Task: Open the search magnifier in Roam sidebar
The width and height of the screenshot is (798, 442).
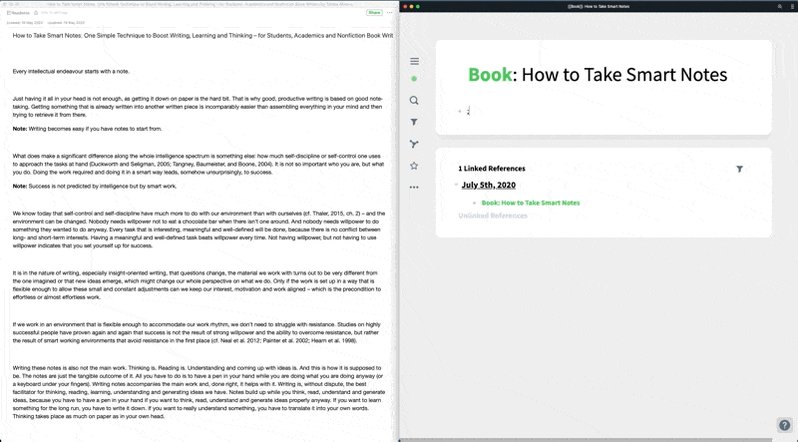Action: point(414,100)
